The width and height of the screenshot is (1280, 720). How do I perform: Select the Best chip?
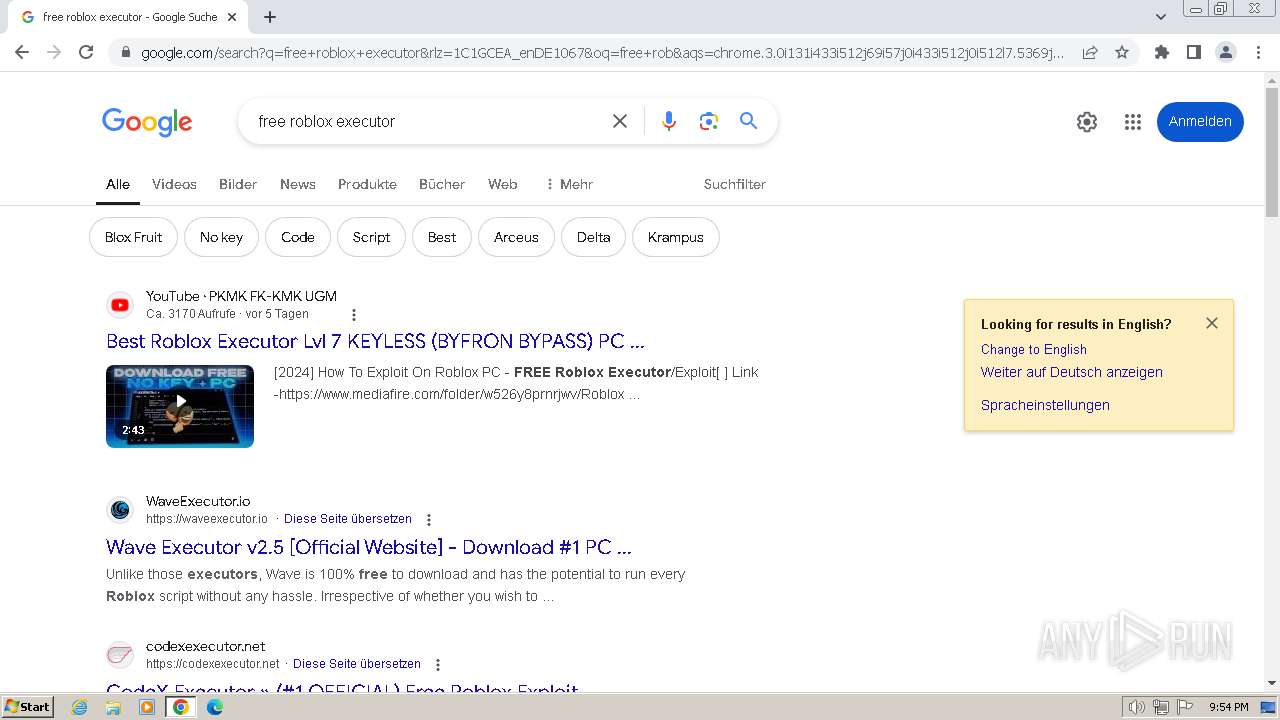pyautogui.click(x=442, y=237)
